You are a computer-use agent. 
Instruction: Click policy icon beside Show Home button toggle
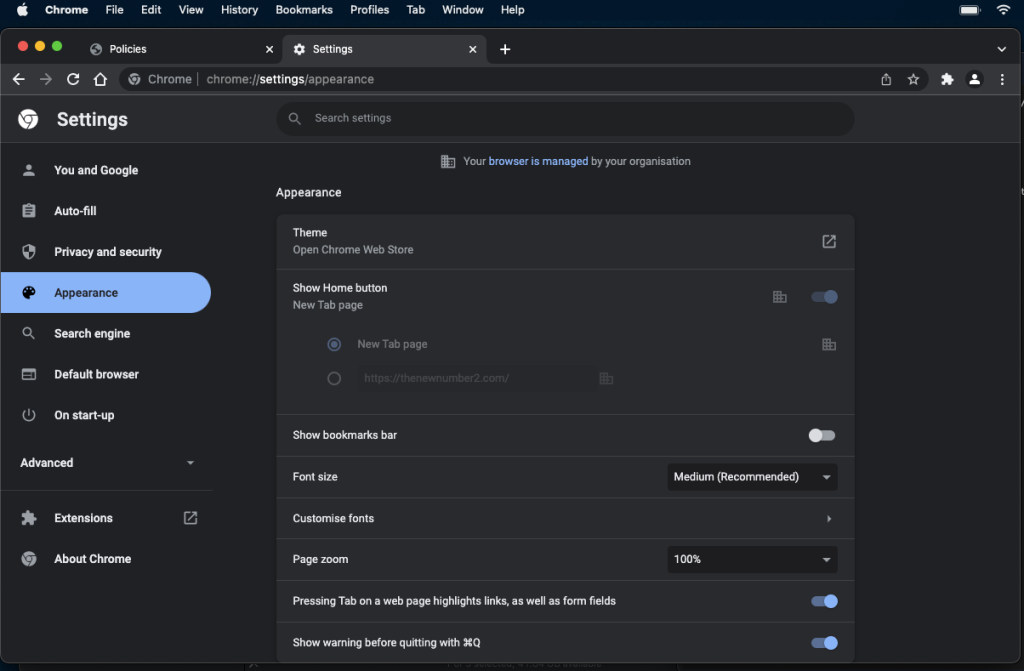click(780, 297)
